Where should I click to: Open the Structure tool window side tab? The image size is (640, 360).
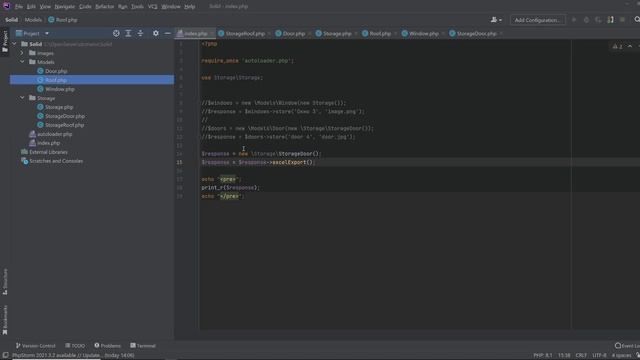pyautogui.click(x=5, y=281)
